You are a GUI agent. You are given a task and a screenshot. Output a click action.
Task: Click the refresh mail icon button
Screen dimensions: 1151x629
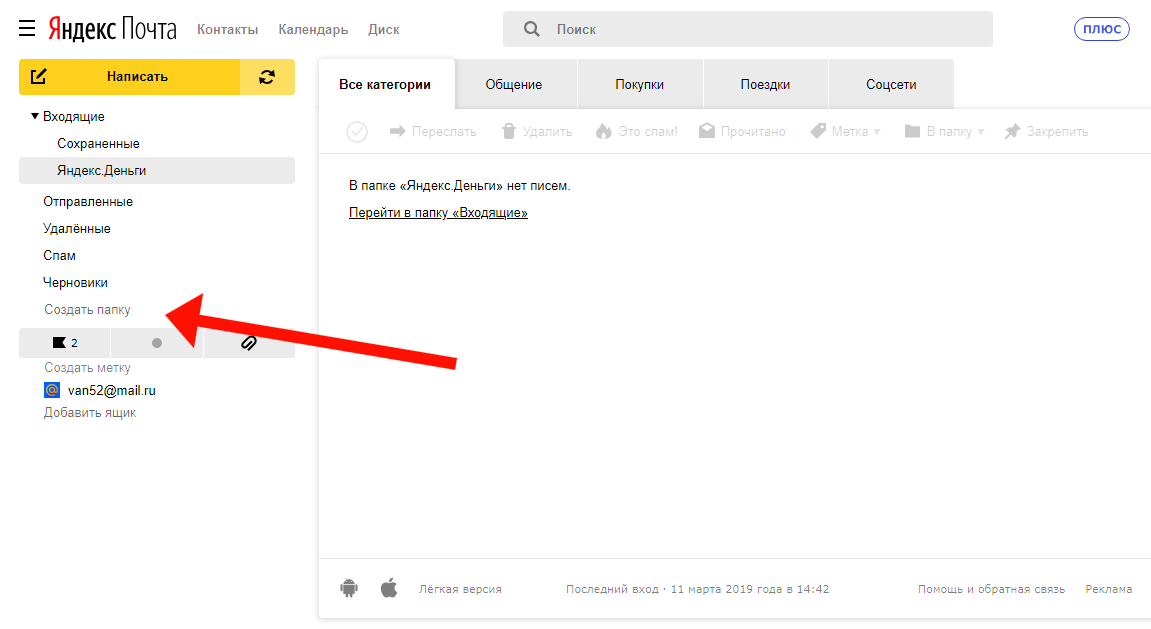[x=267, y=77]
